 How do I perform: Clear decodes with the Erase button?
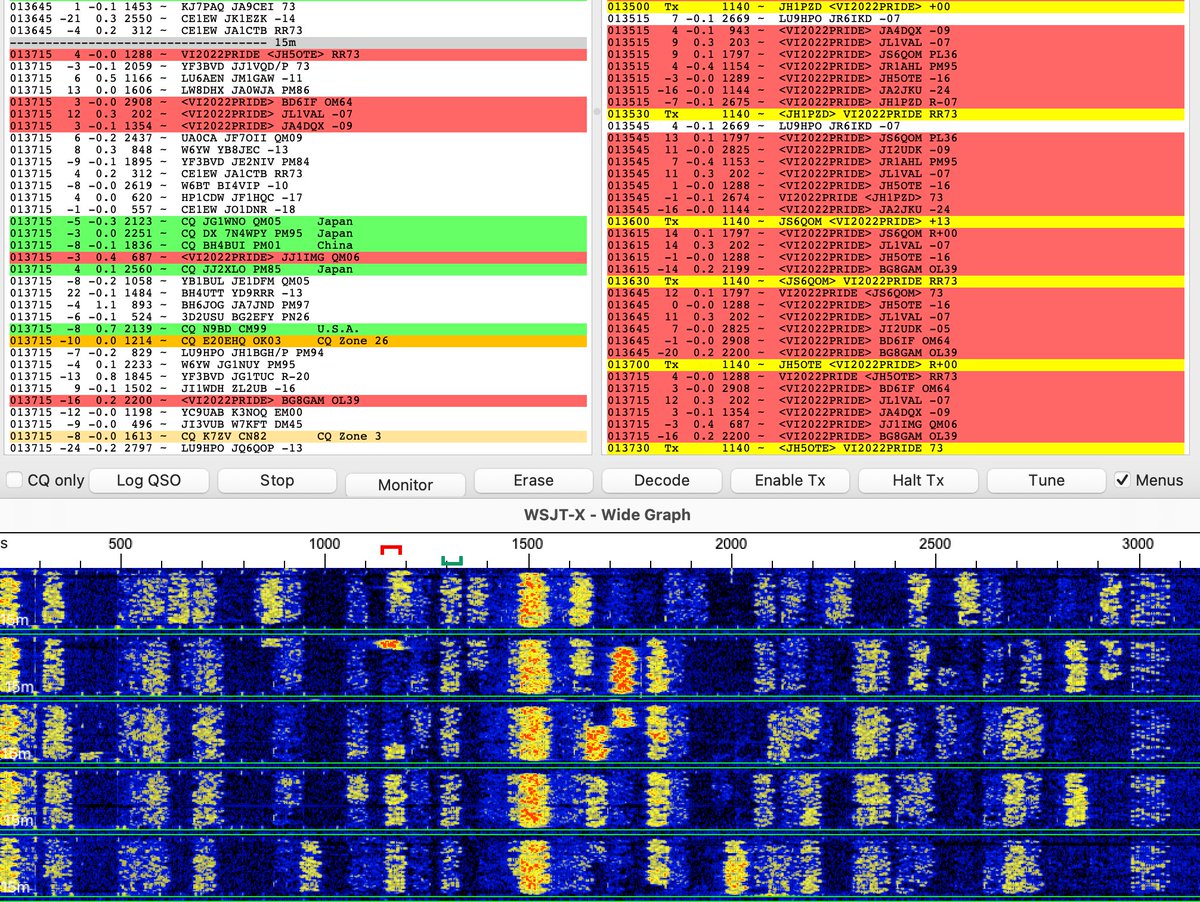[533, 480]
